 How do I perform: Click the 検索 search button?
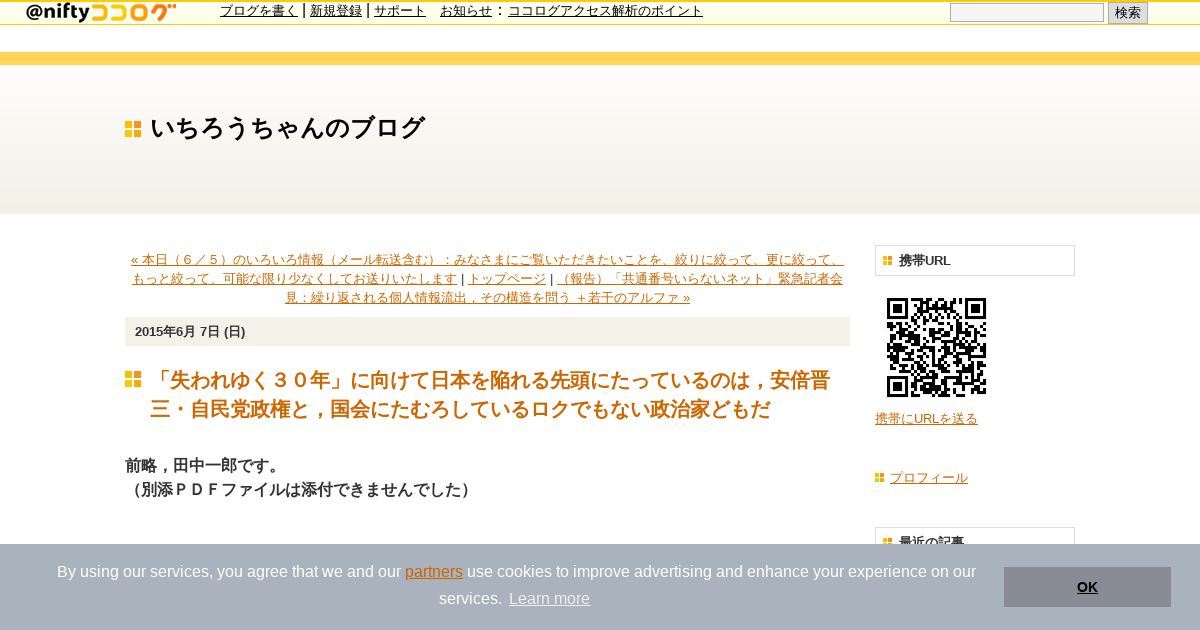click(x=1128, y=13)
